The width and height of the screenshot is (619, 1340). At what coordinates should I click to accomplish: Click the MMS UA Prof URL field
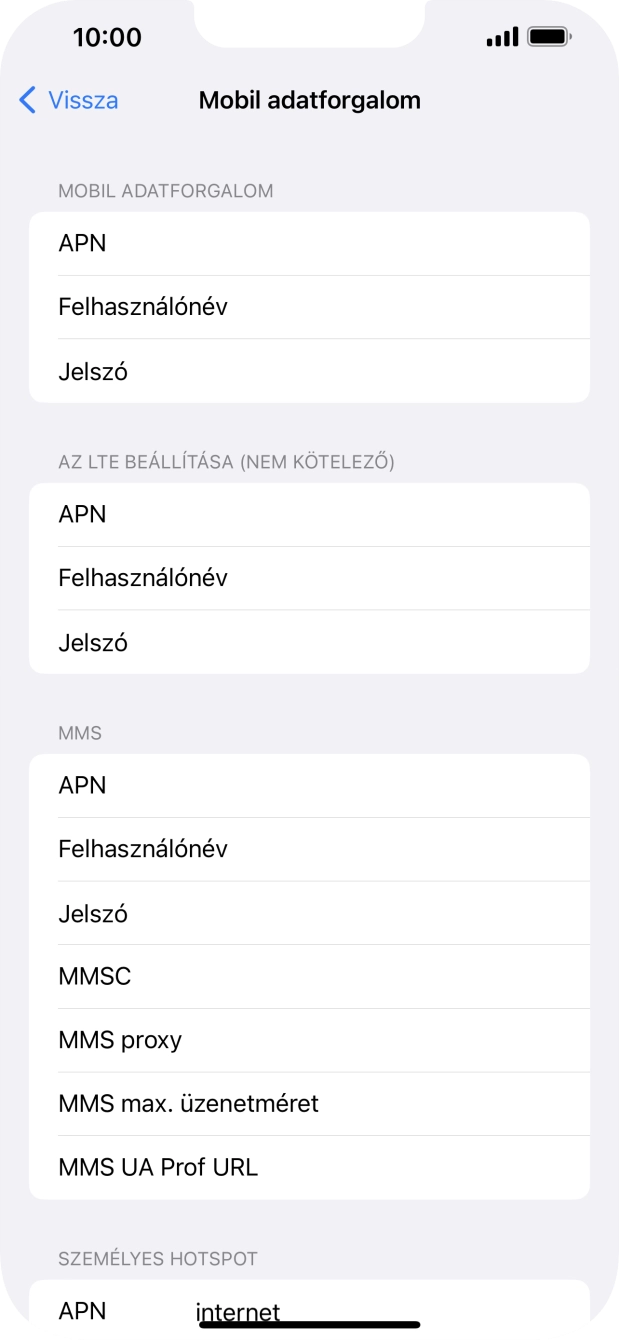(309, 1166)
